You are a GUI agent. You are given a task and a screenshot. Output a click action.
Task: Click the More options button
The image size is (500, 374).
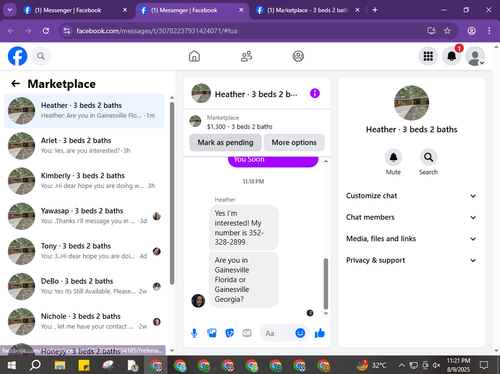coord(294,142)
